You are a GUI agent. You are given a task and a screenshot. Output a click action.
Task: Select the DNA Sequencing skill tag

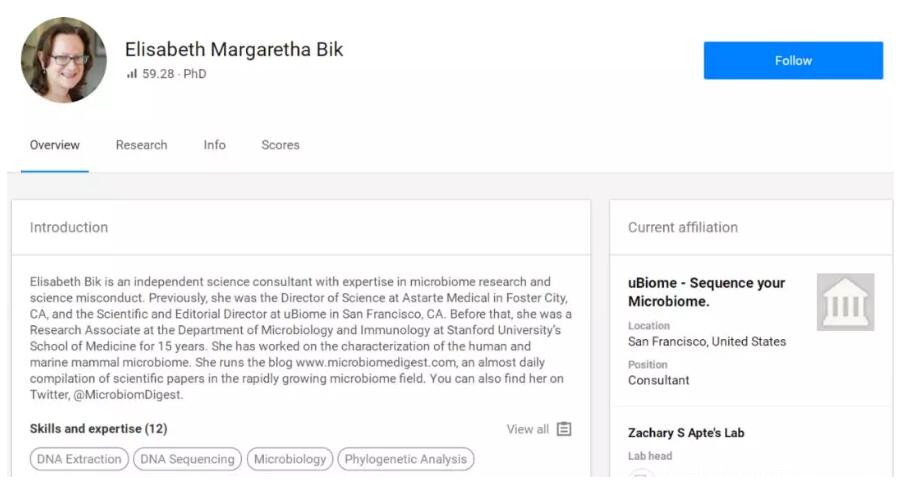(x=187, y=459)
